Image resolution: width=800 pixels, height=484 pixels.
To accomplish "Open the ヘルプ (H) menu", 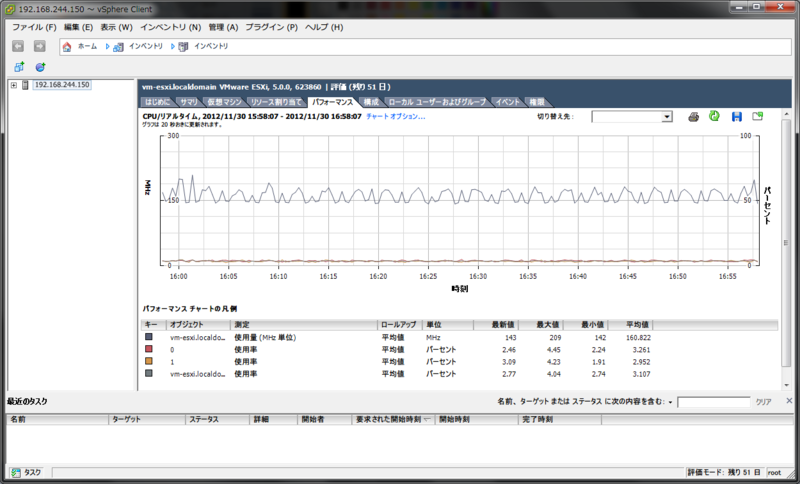I will (x=324, y=27).
